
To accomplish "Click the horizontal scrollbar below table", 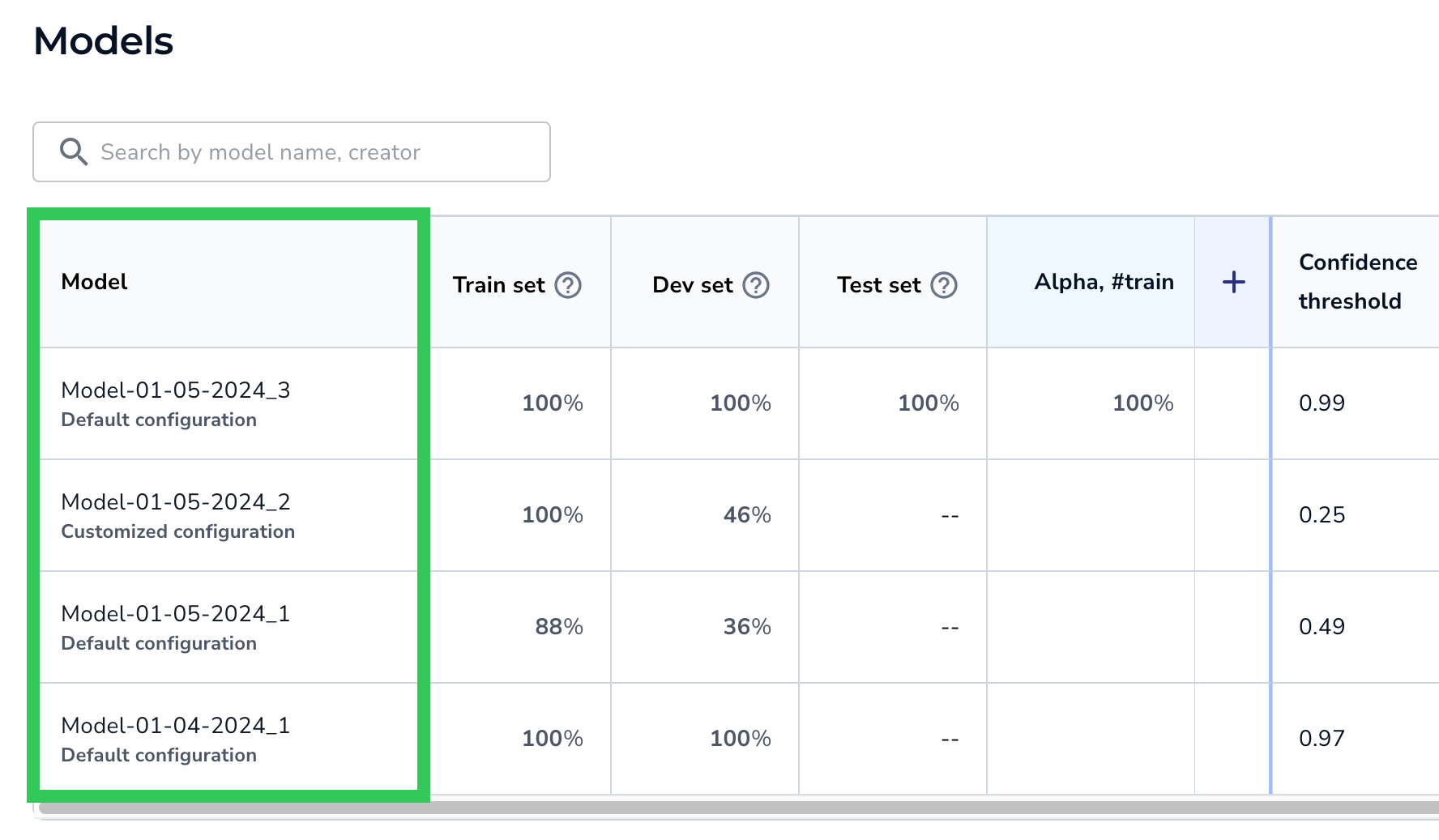I will pyautogui.click(x=729, y=808).
